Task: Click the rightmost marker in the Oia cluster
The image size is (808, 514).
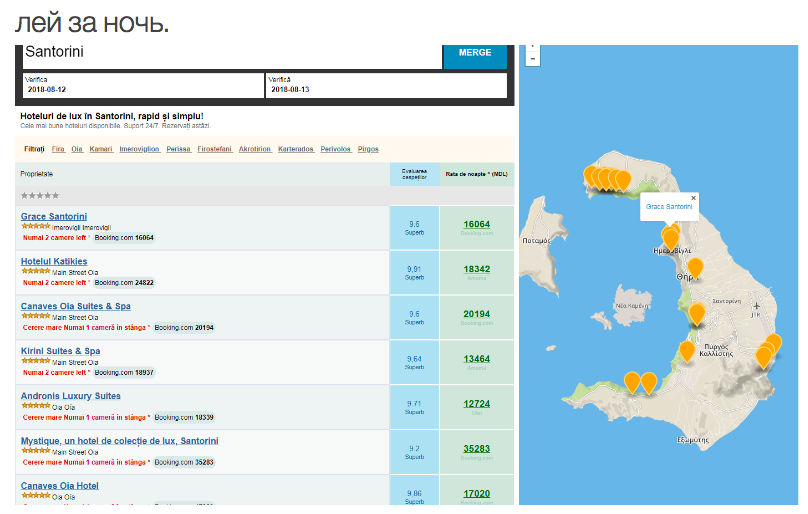Action: click(623, 180)
